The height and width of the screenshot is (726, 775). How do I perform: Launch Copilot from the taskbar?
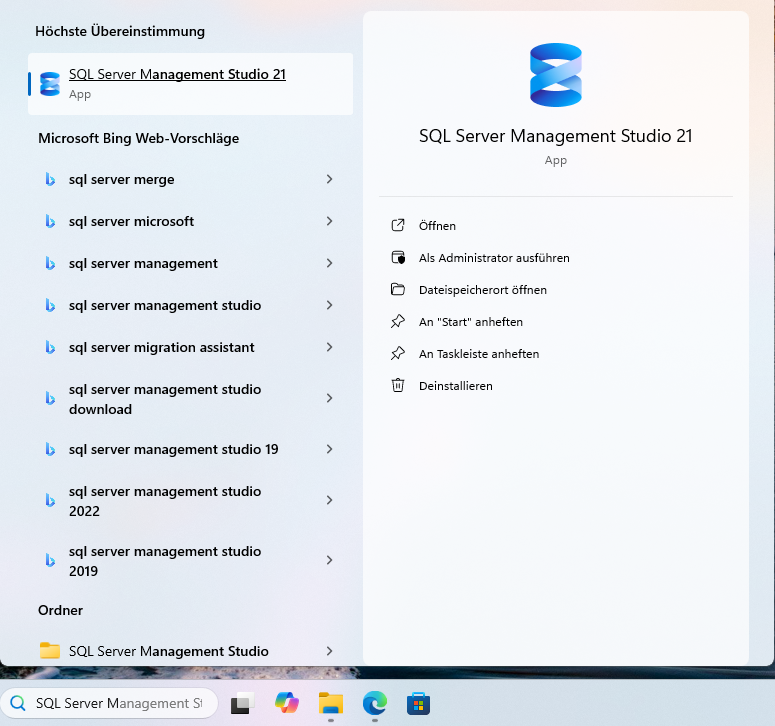(x=287, y=703)
